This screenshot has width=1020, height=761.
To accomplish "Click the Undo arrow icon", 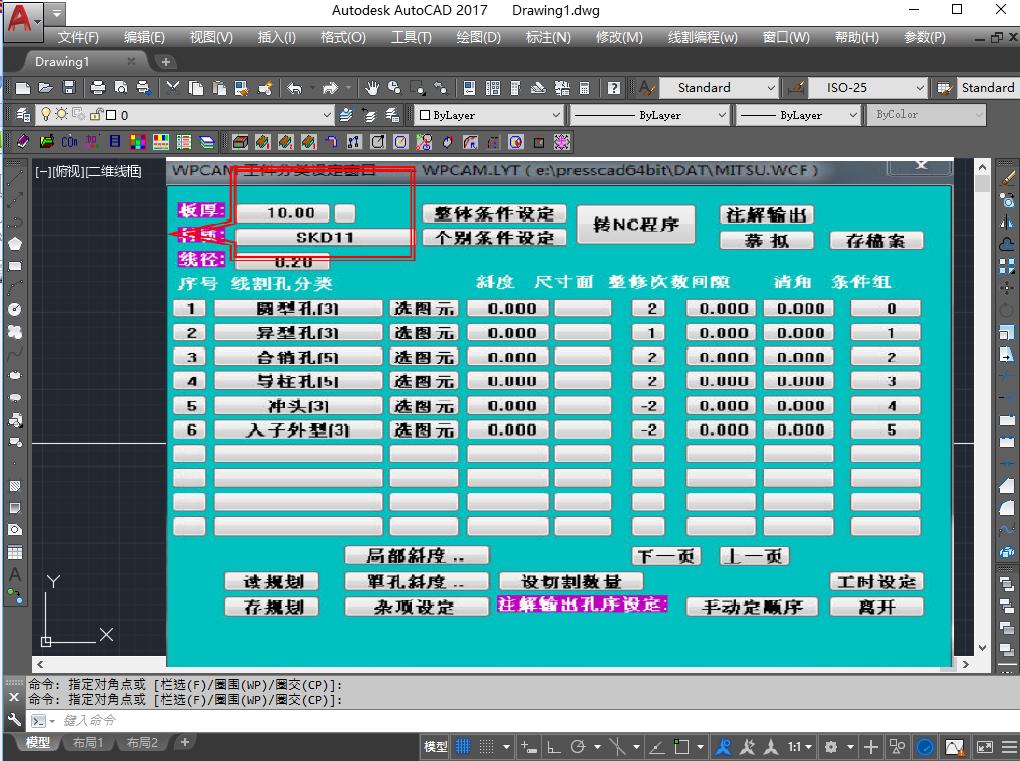I will (x=295, y=88).
